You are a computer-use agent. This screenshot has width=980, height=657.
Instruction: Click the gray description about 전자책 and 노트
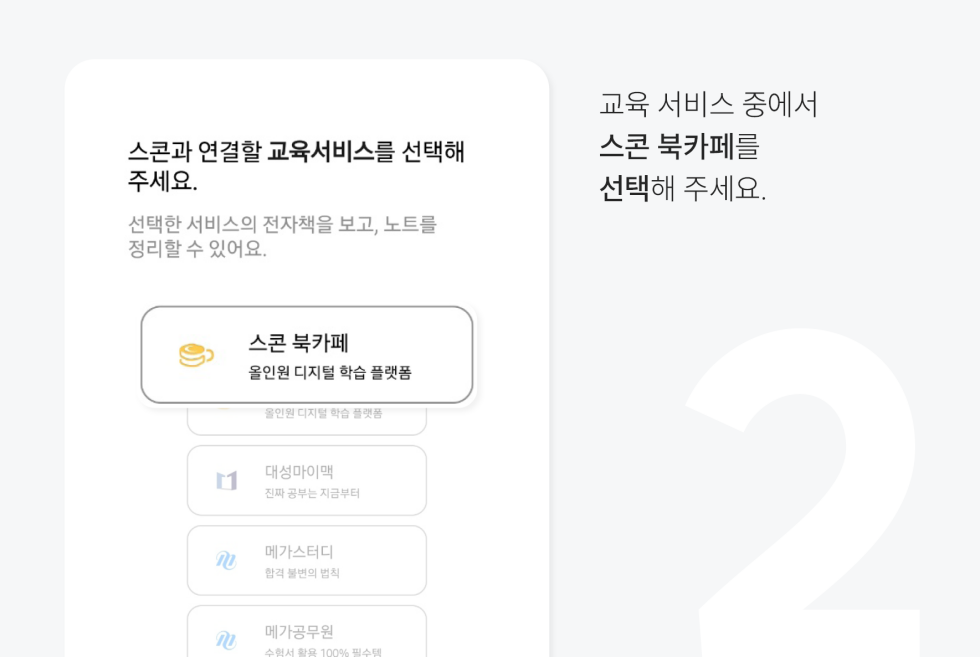coord(282,236)
